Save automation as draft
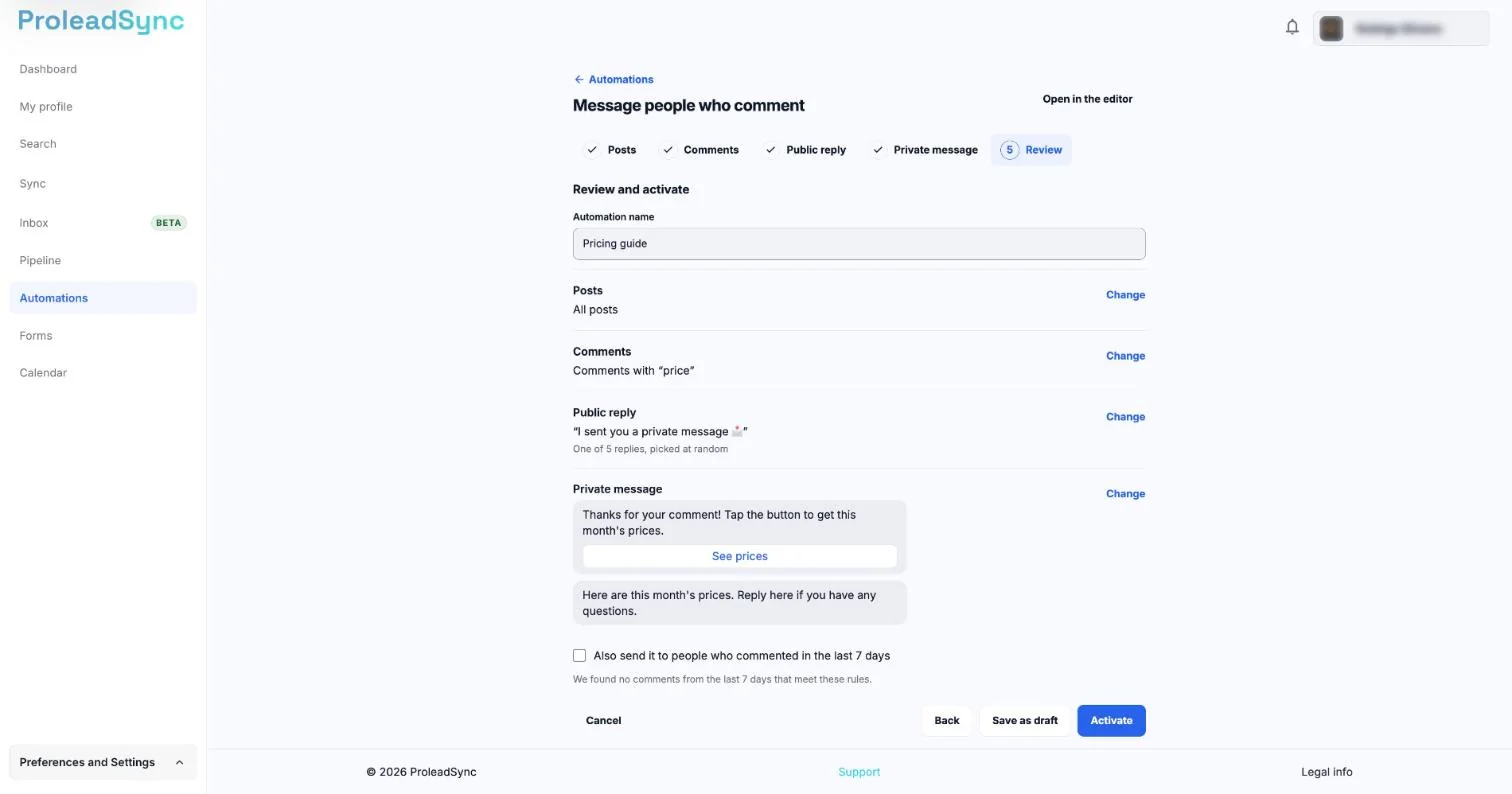The height and width of the screenshot is (794, 1512). coord(1024,721)
